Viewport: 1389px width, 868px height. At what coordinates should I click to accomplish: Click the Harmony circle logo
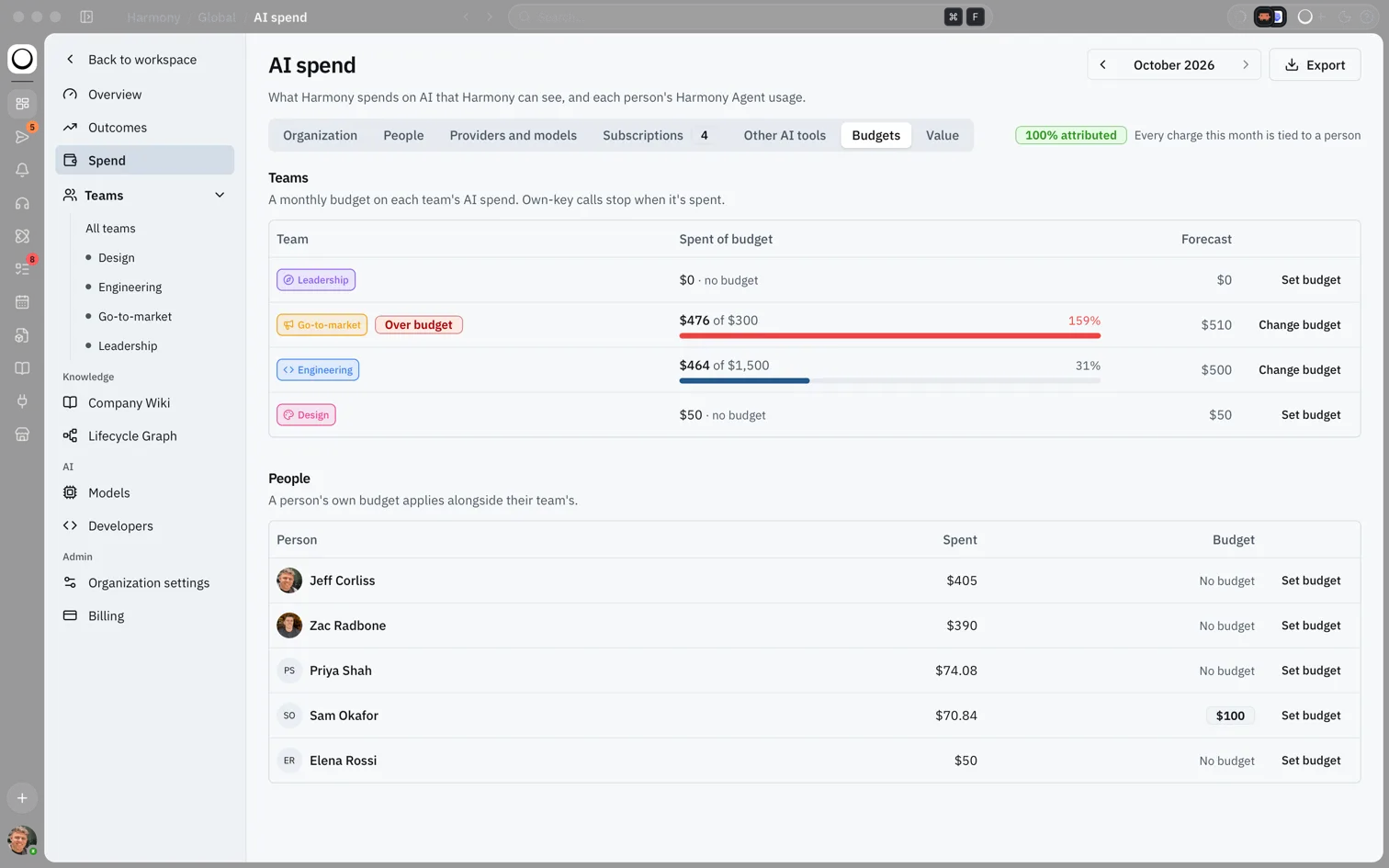click(x=22, y=59)
